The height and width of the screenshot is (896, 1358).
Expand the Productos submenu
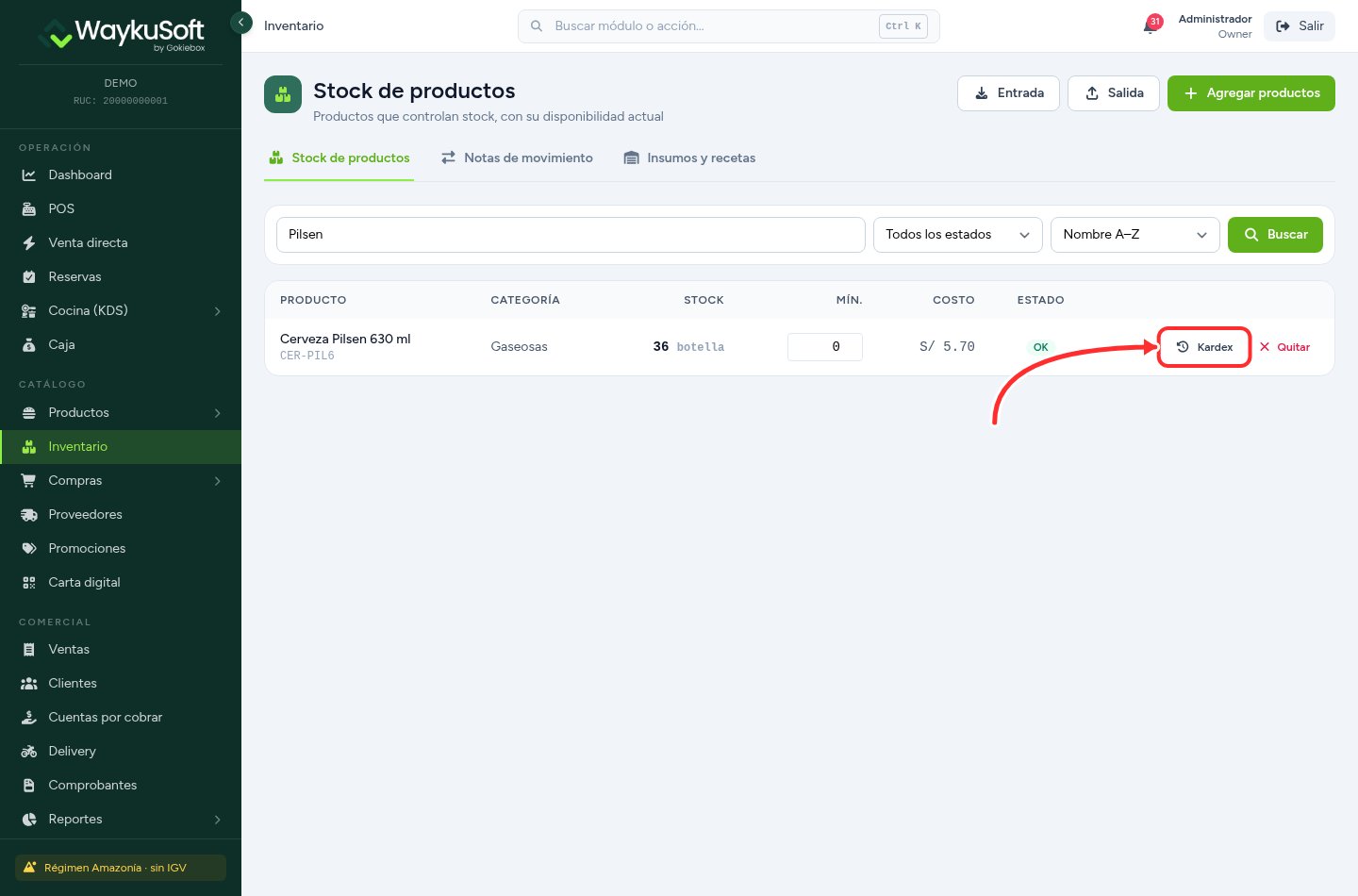tap(218, 412)
